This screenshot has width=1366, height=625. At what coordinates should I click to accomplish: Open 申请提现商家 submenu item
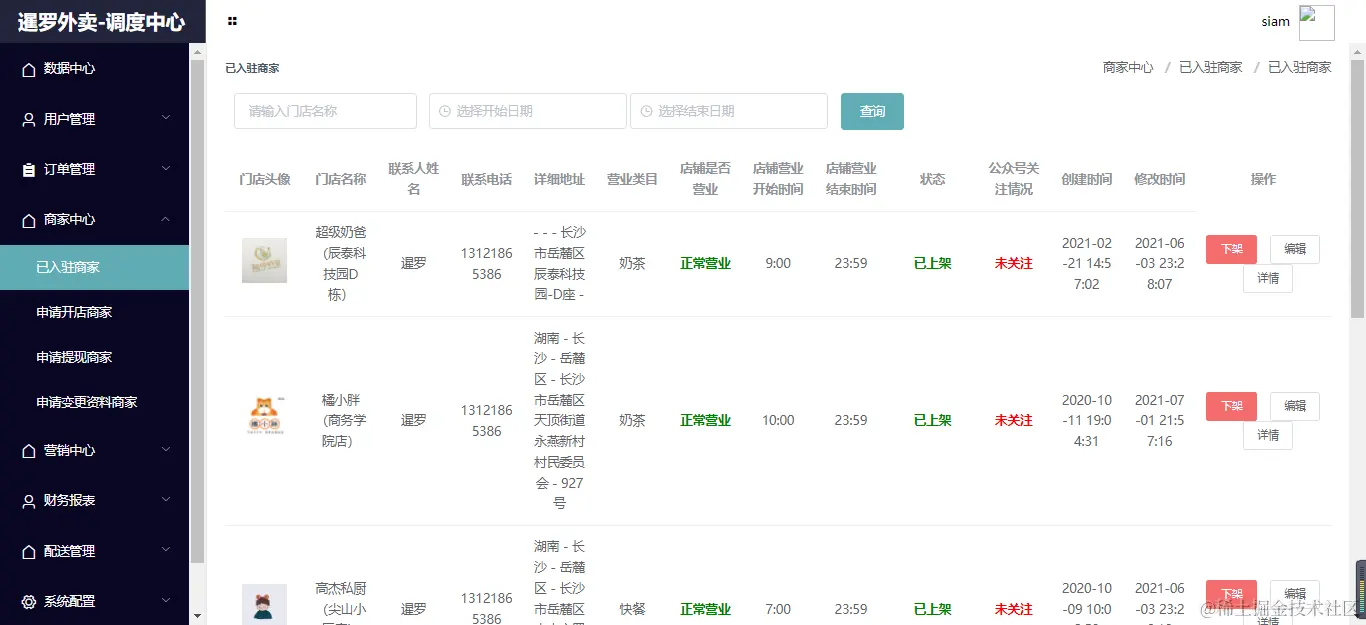click(x=94, y=357)
